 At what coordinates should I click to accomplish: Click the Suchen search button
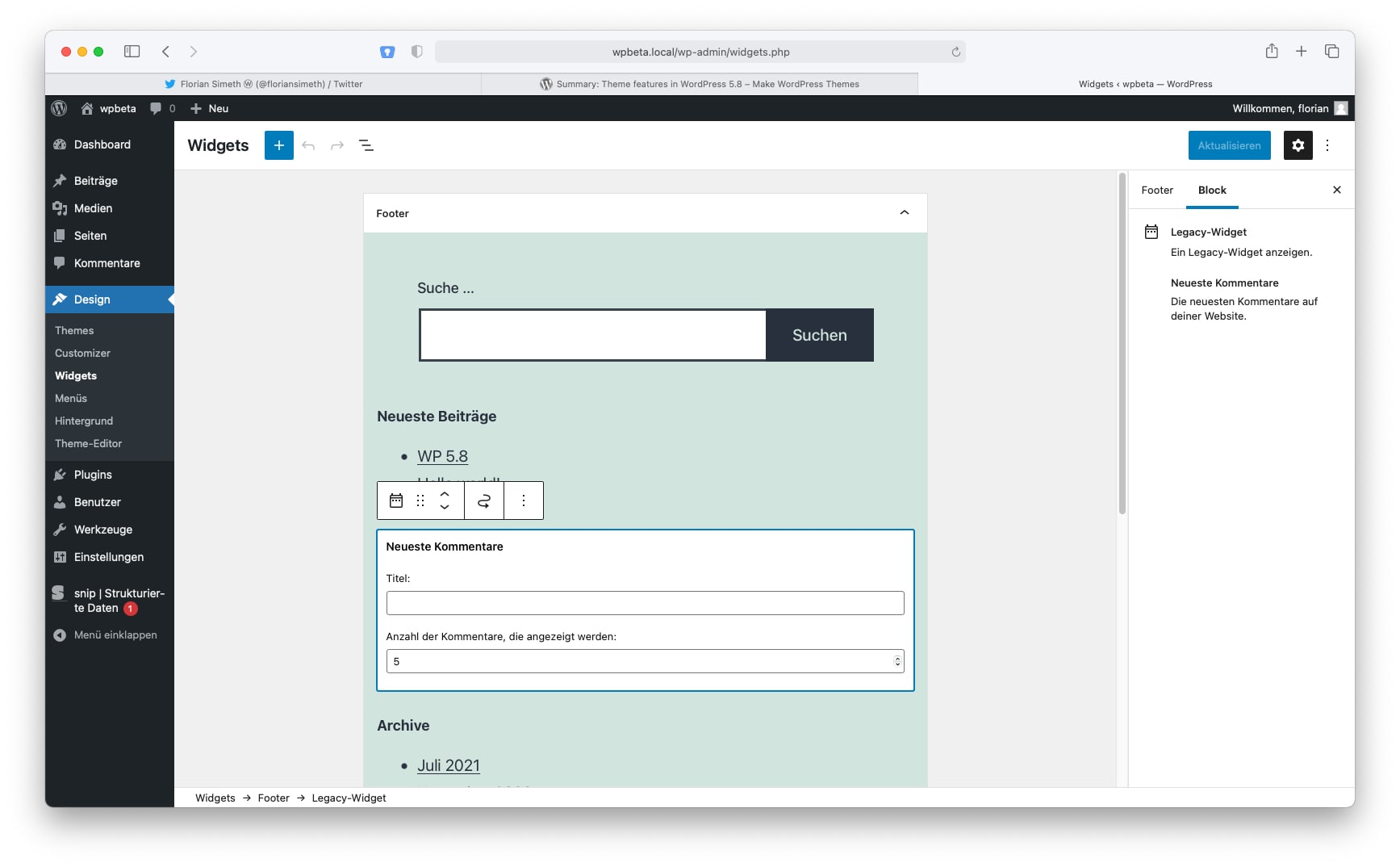[x=819, y=335]
